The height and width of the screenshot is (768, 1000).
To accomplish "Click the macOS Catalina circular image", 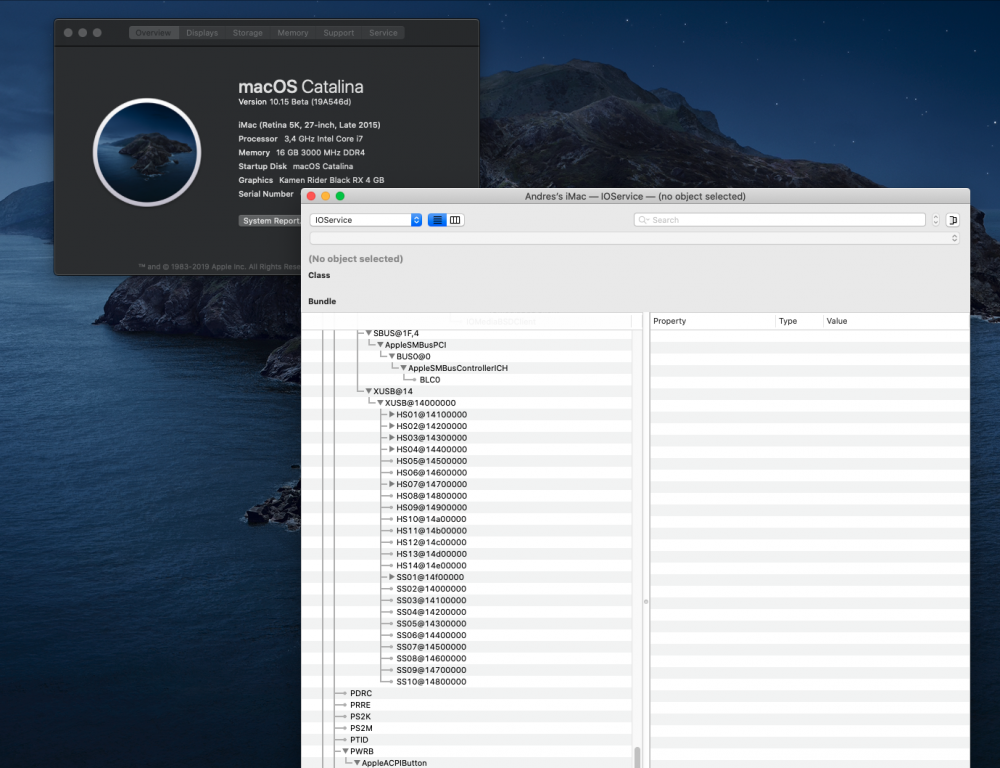I will pos(147,152).
